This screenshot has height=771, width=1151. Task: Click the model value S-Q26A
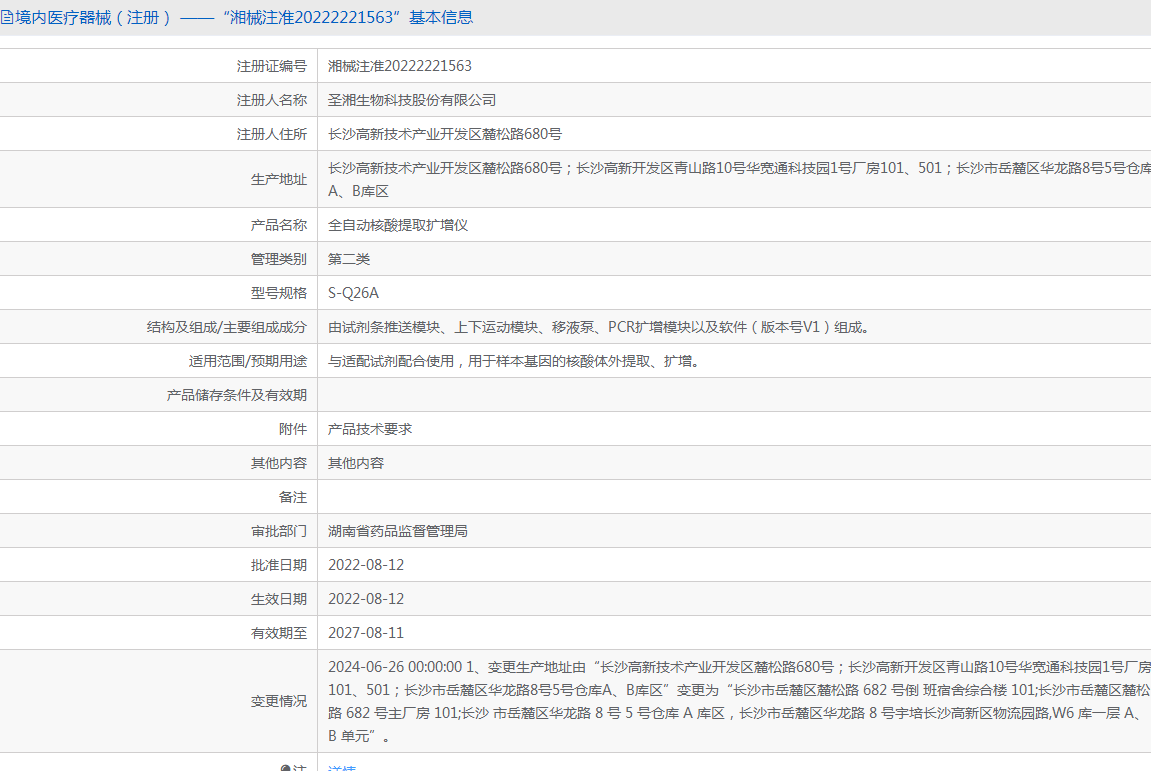(x=353, y=293)
